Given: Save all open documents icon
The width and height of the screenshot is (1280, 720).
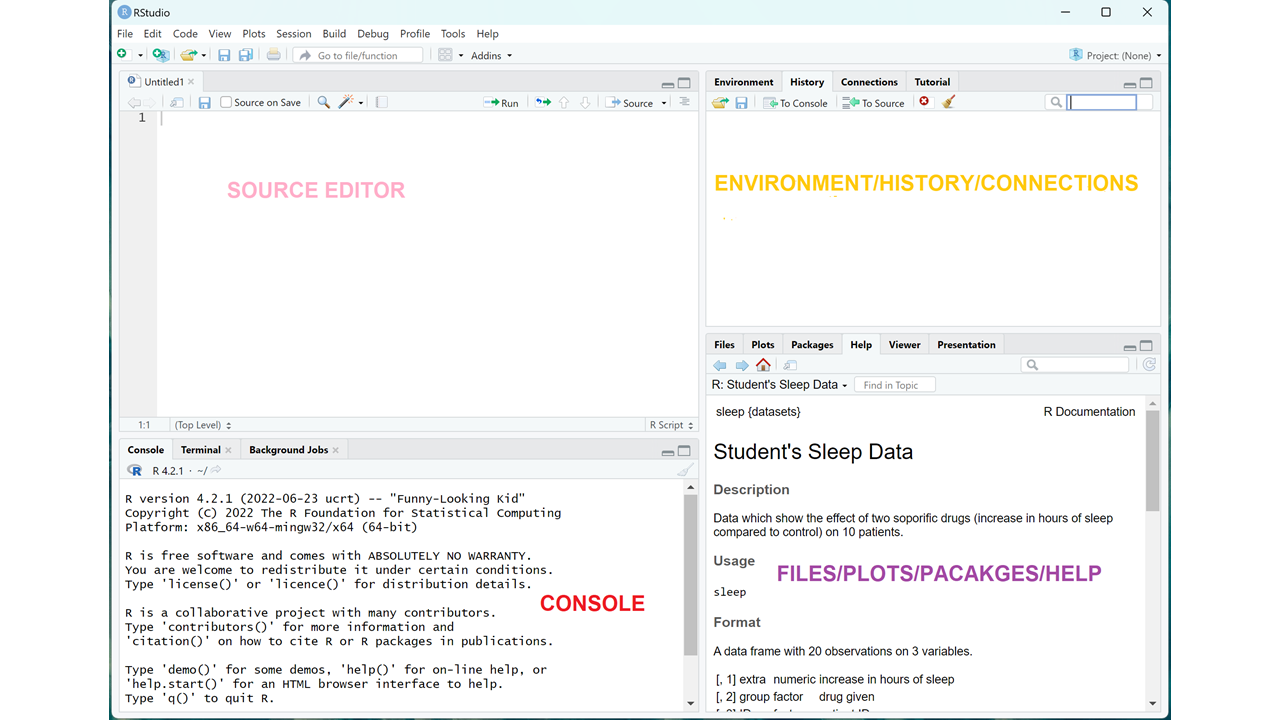Looking at the screenshot, I should click(245, 55).
